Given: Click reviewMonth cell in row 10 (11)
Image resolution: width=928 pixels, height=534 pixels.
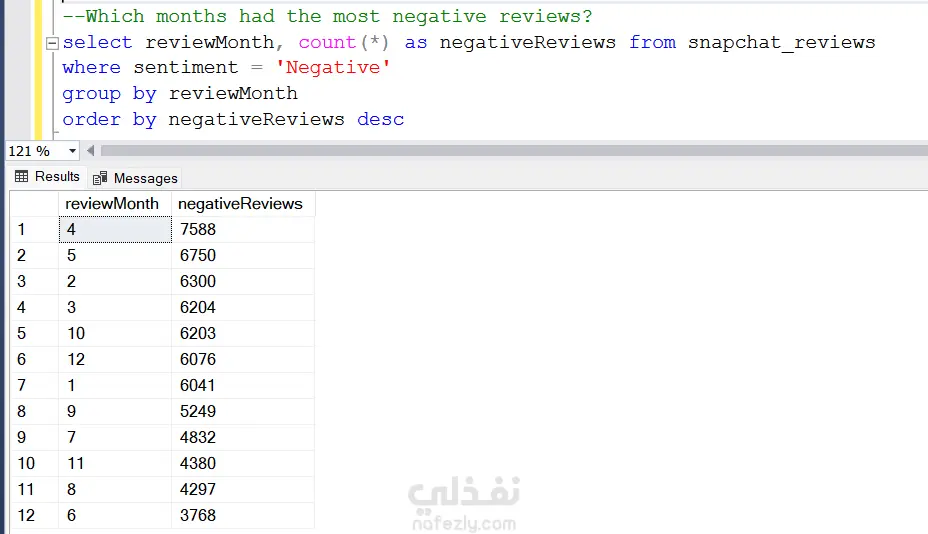Looking at the screenshot, I should pyautogui.click(x=115, y=464).
